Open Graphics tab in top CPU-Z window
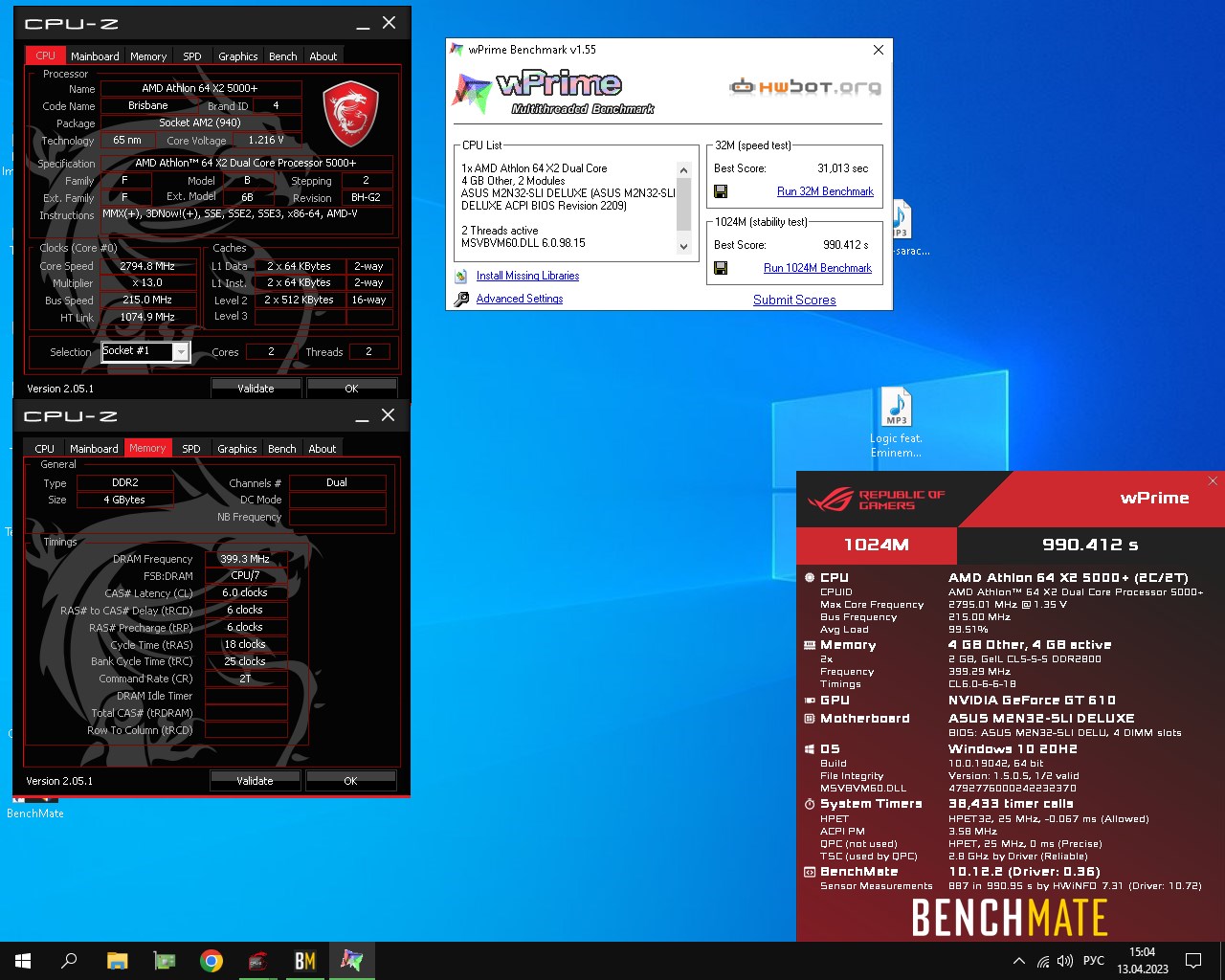Viewport: 1225px width, 980px height. (238, 56)
